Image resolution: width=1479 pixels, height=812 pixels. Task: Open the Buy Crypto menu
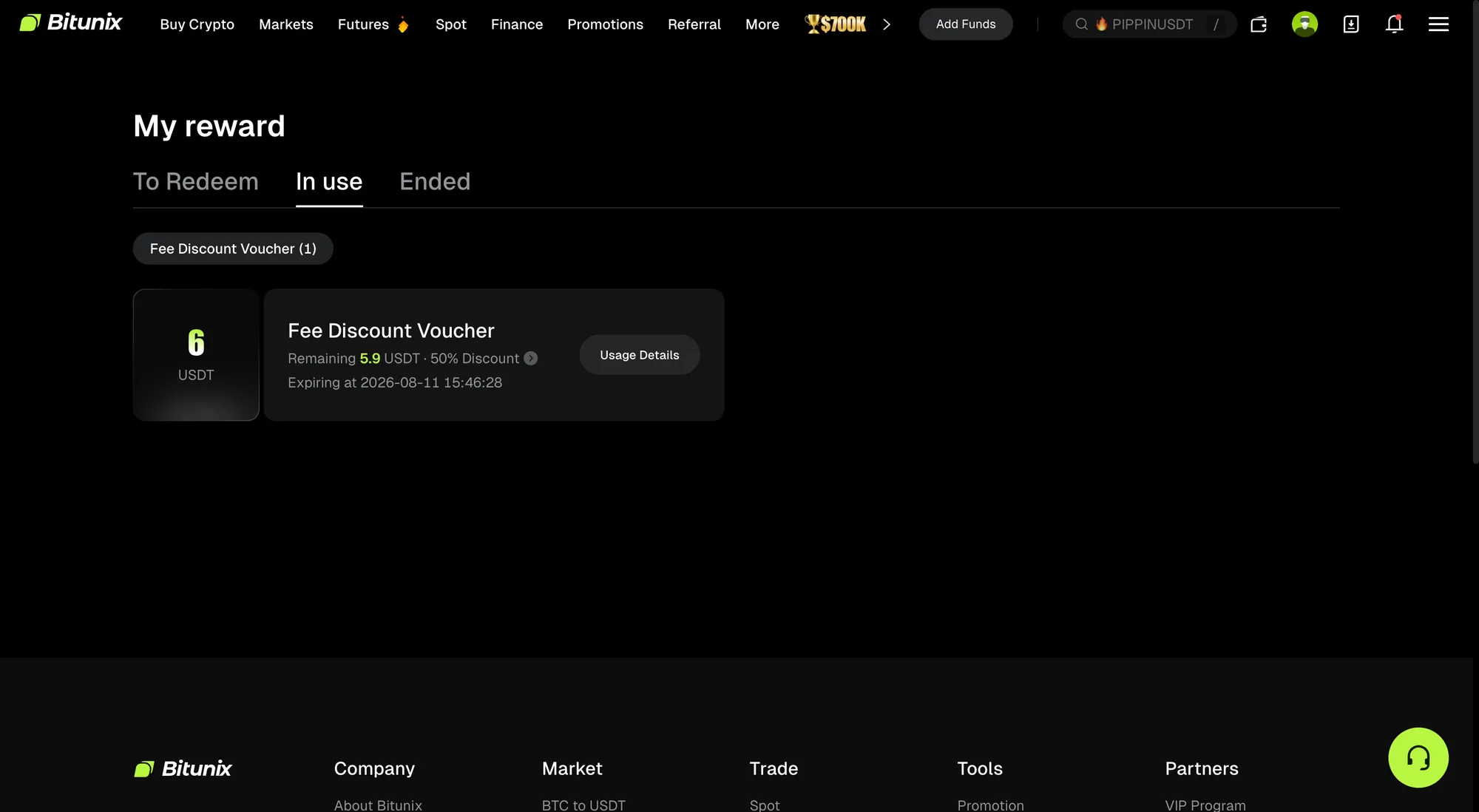coord(197,24)
